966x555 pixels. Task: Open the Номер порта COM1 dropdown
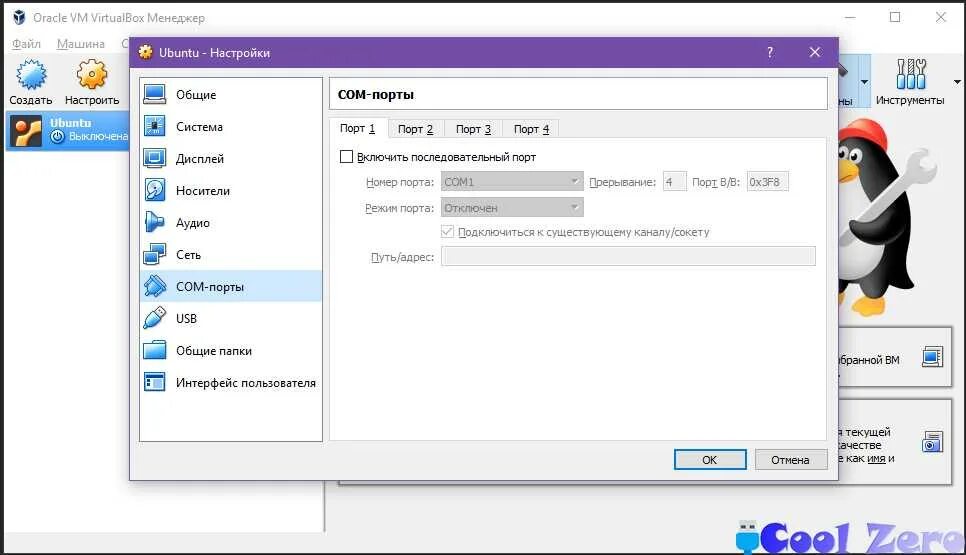tap(512, 181)
